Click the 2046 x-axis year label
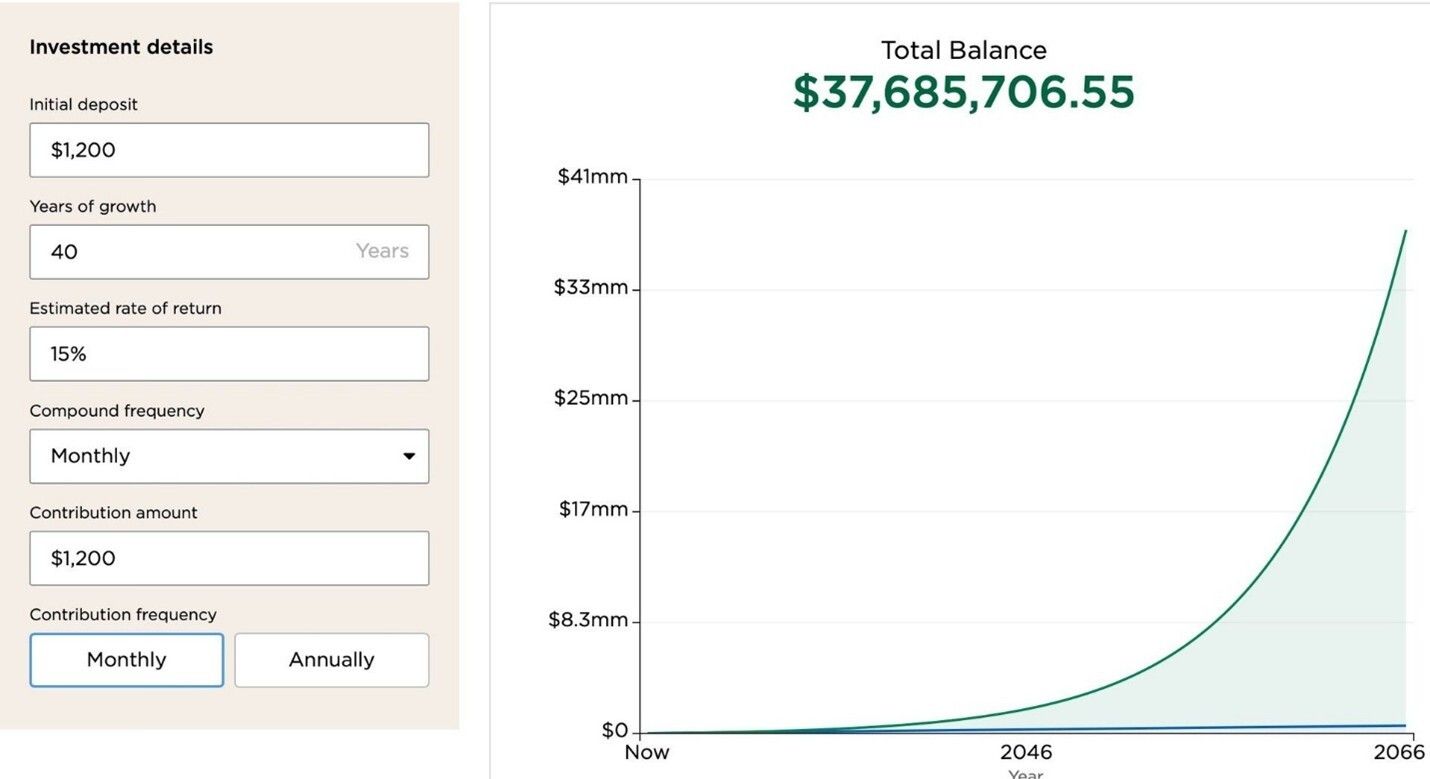Image resolution: width=1430 pixels, height=779 pixels. pyautogui.click(x=1026, y=752)
